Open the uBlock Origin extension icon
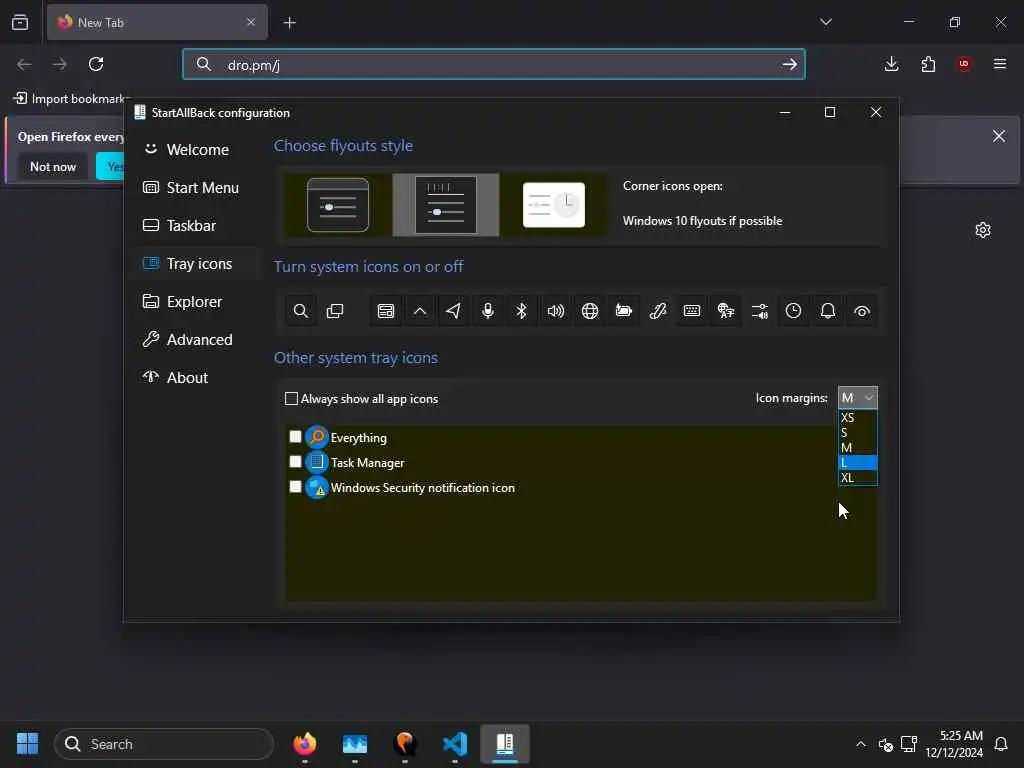 963,64
